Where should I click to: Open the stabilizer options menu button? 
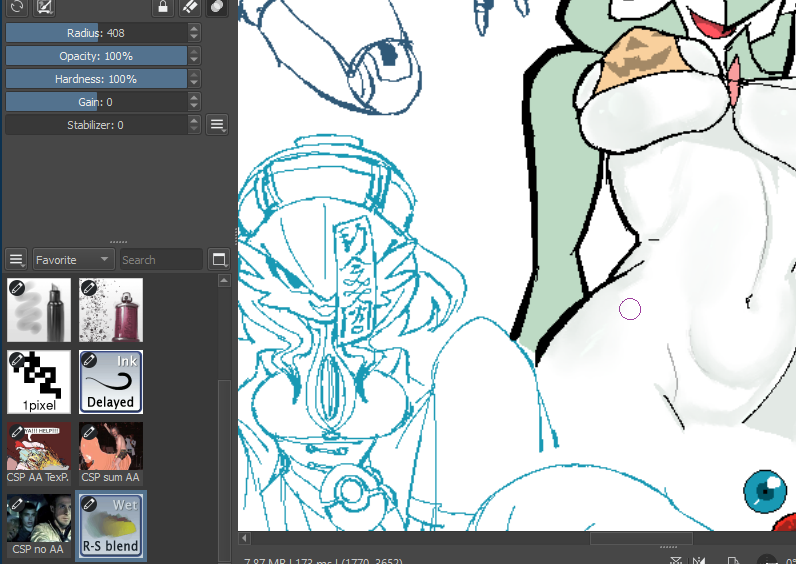coord(217,125)
